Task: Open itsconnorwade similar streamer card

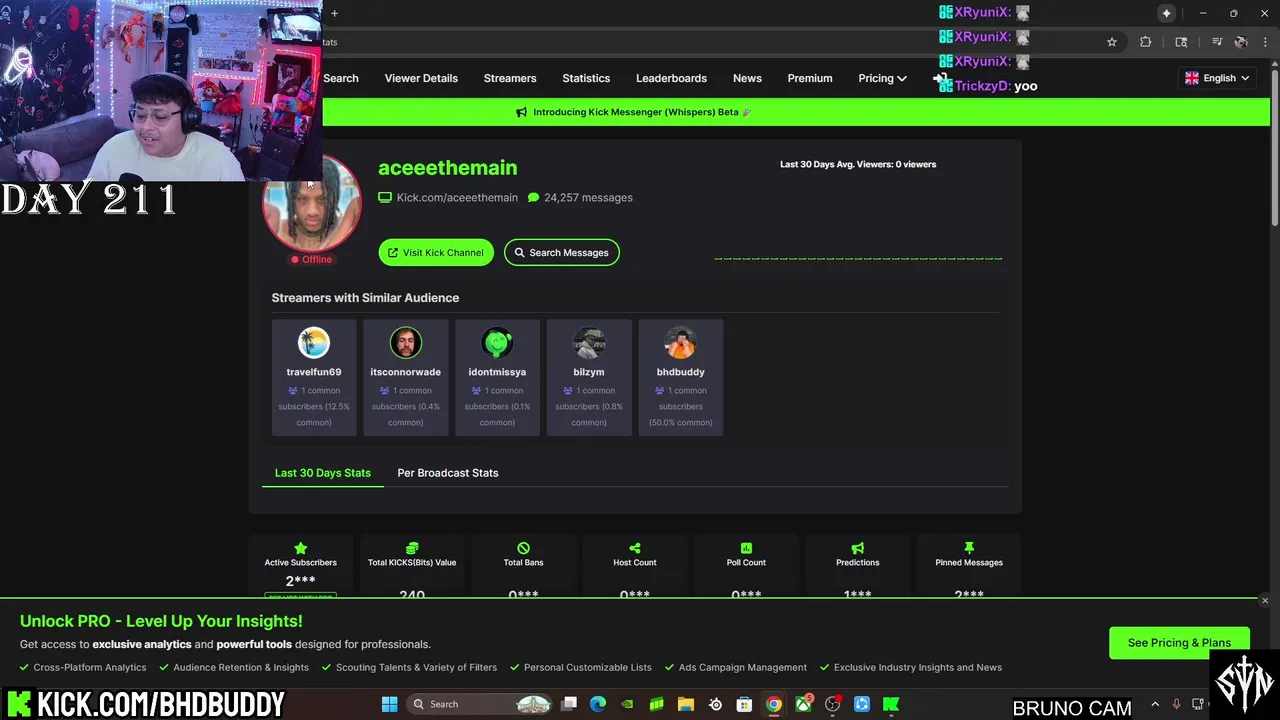Action: tap(405, 377)
